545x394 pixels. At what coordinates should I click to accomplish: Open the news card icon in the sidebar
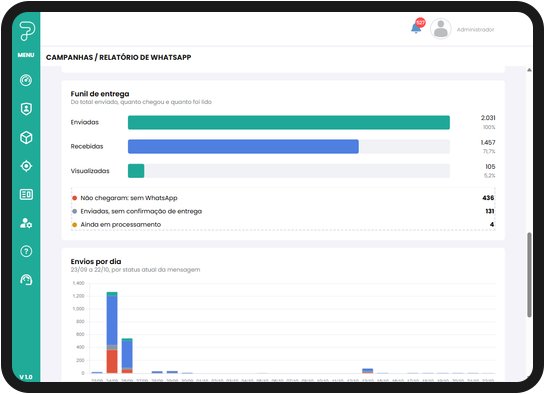(26, 194)
